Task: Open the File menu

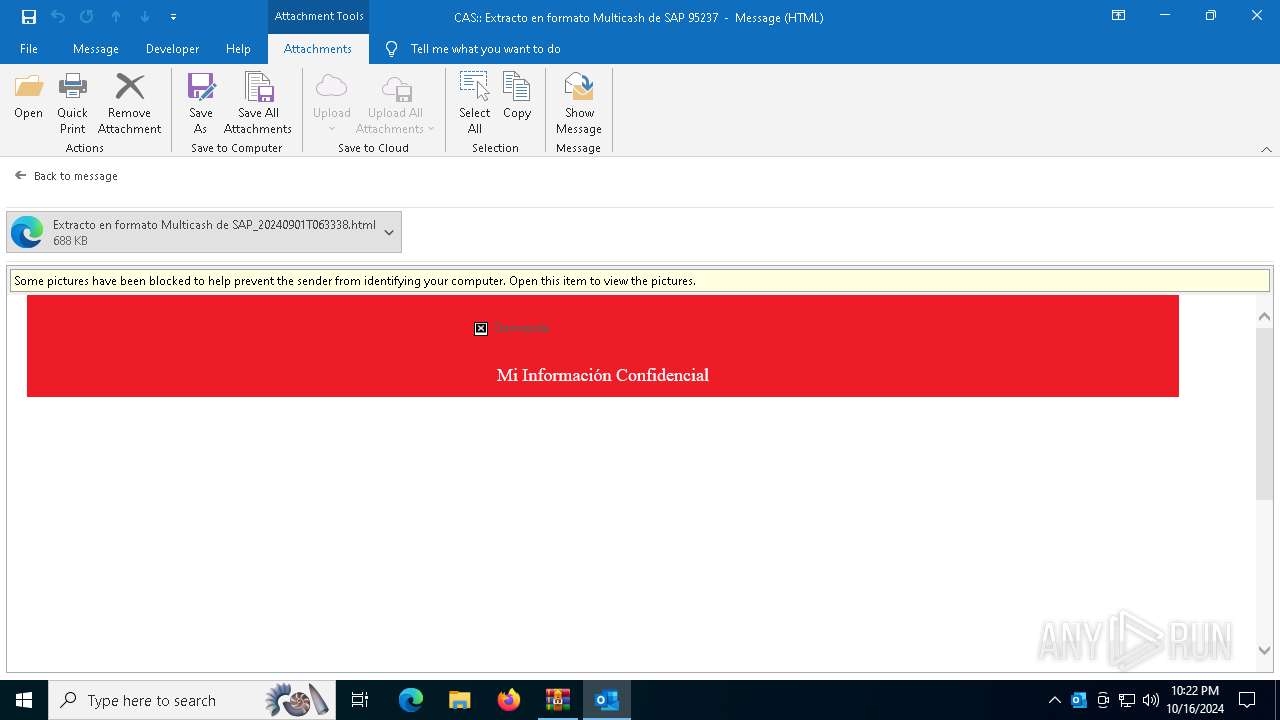Action: coord(29,49)
